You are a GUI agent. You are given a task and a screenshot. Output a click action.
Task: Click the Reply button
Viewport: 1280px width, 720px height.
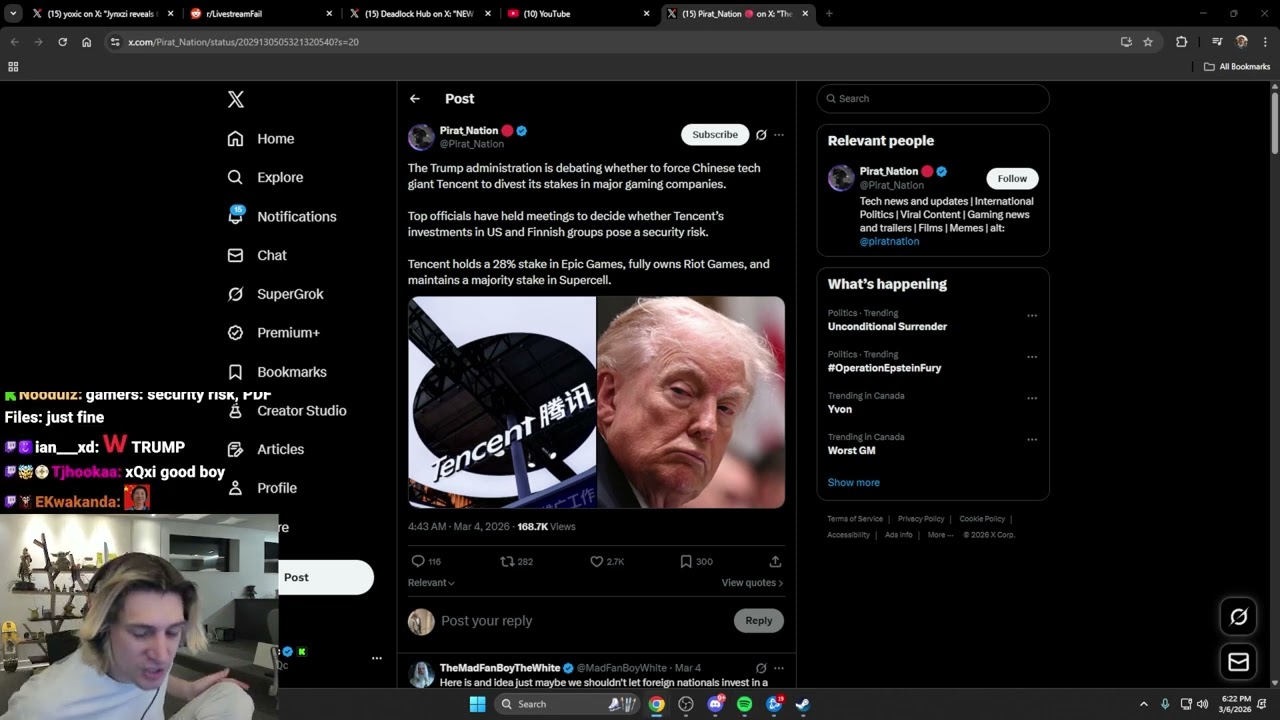(x=759, y=621)
